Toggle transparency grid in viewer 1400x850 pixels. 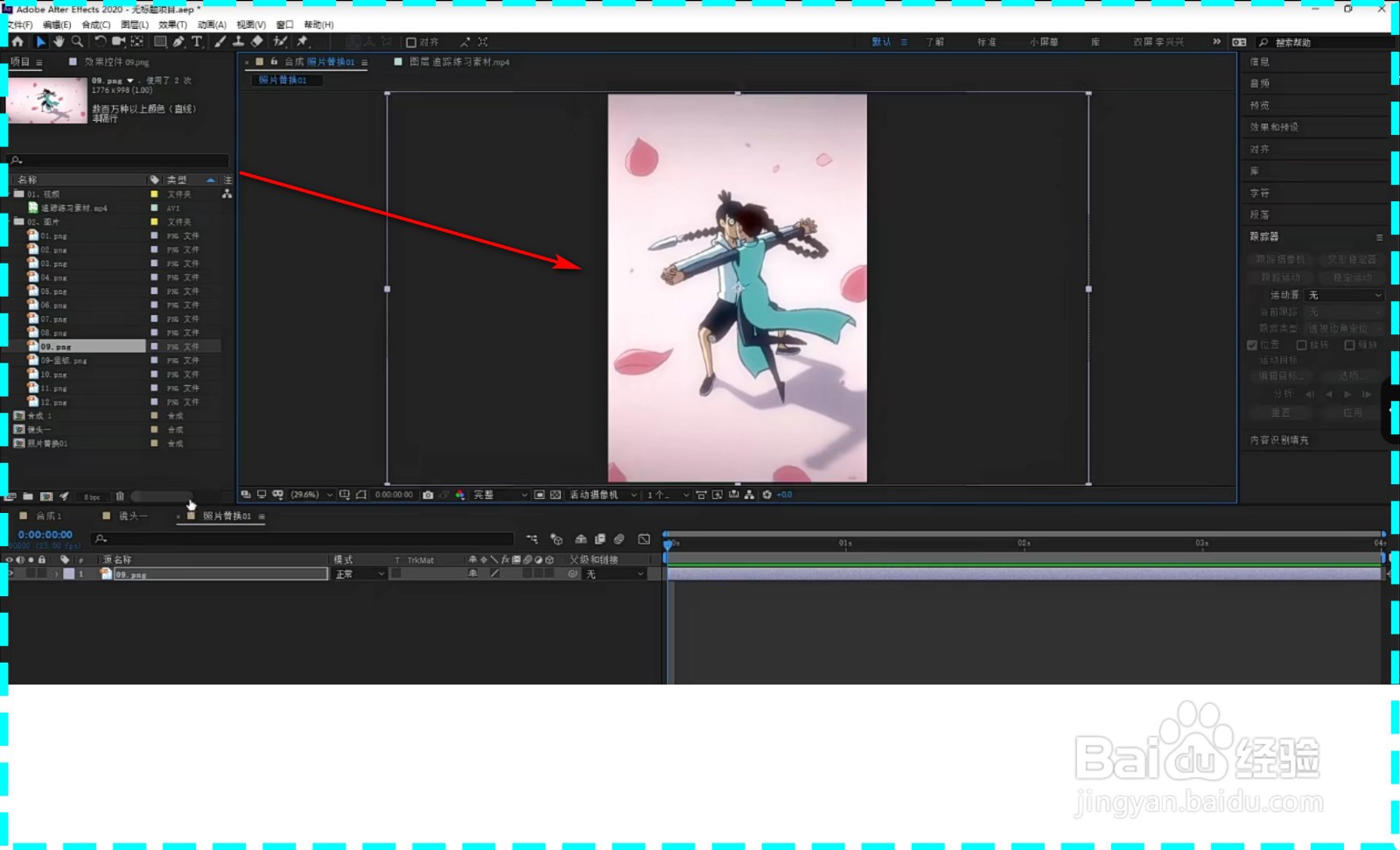[556, 495]
